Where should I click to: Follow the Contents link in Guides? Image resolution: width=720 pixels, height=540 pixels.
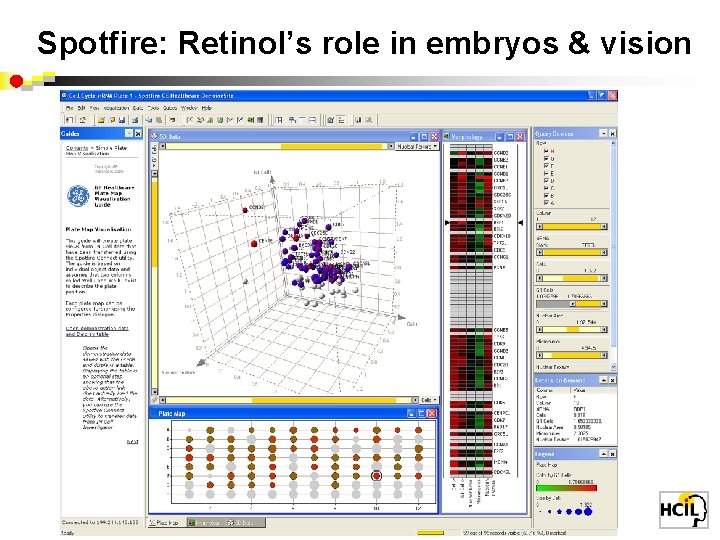pyautogui.click(x=77, y=148)
